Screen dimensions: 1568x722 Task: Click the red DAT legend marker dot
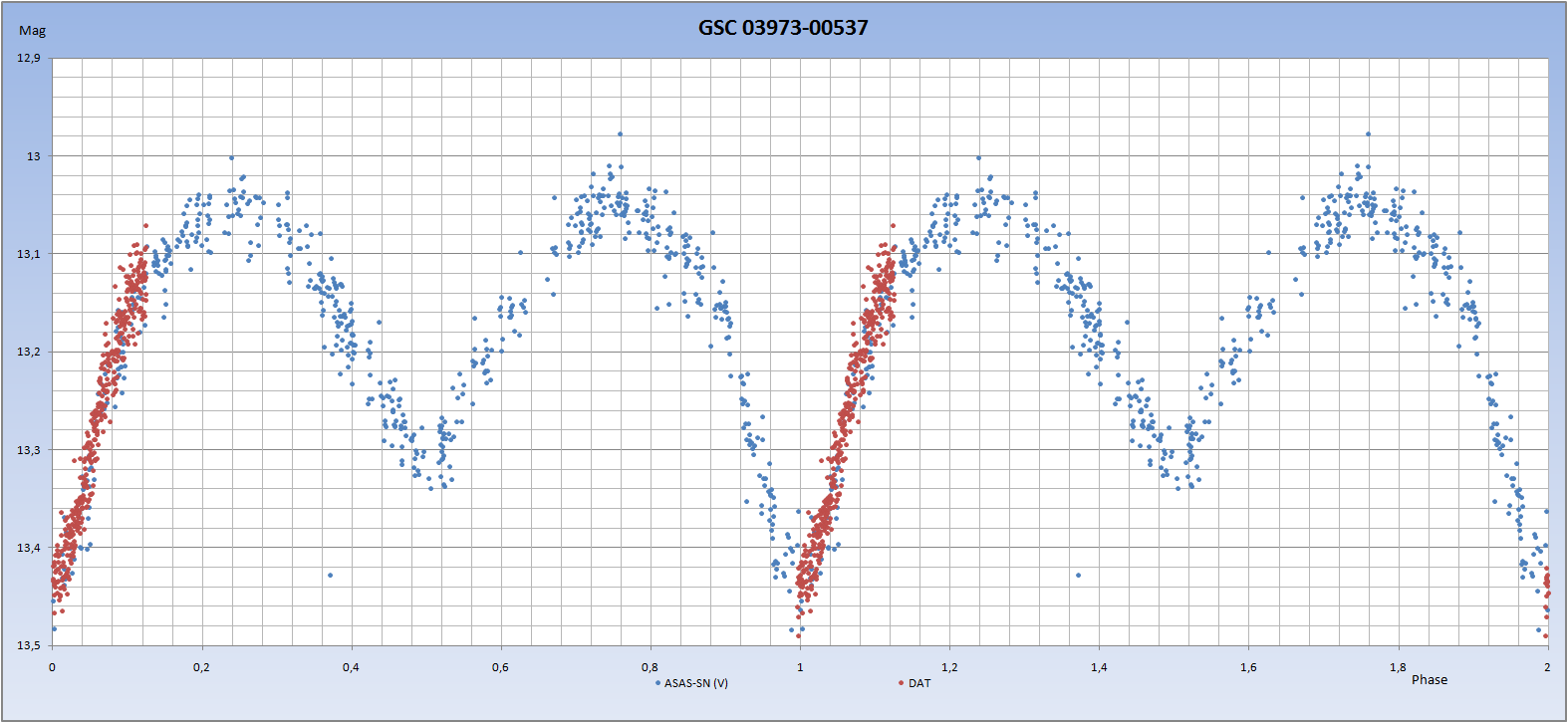point(901,683)
